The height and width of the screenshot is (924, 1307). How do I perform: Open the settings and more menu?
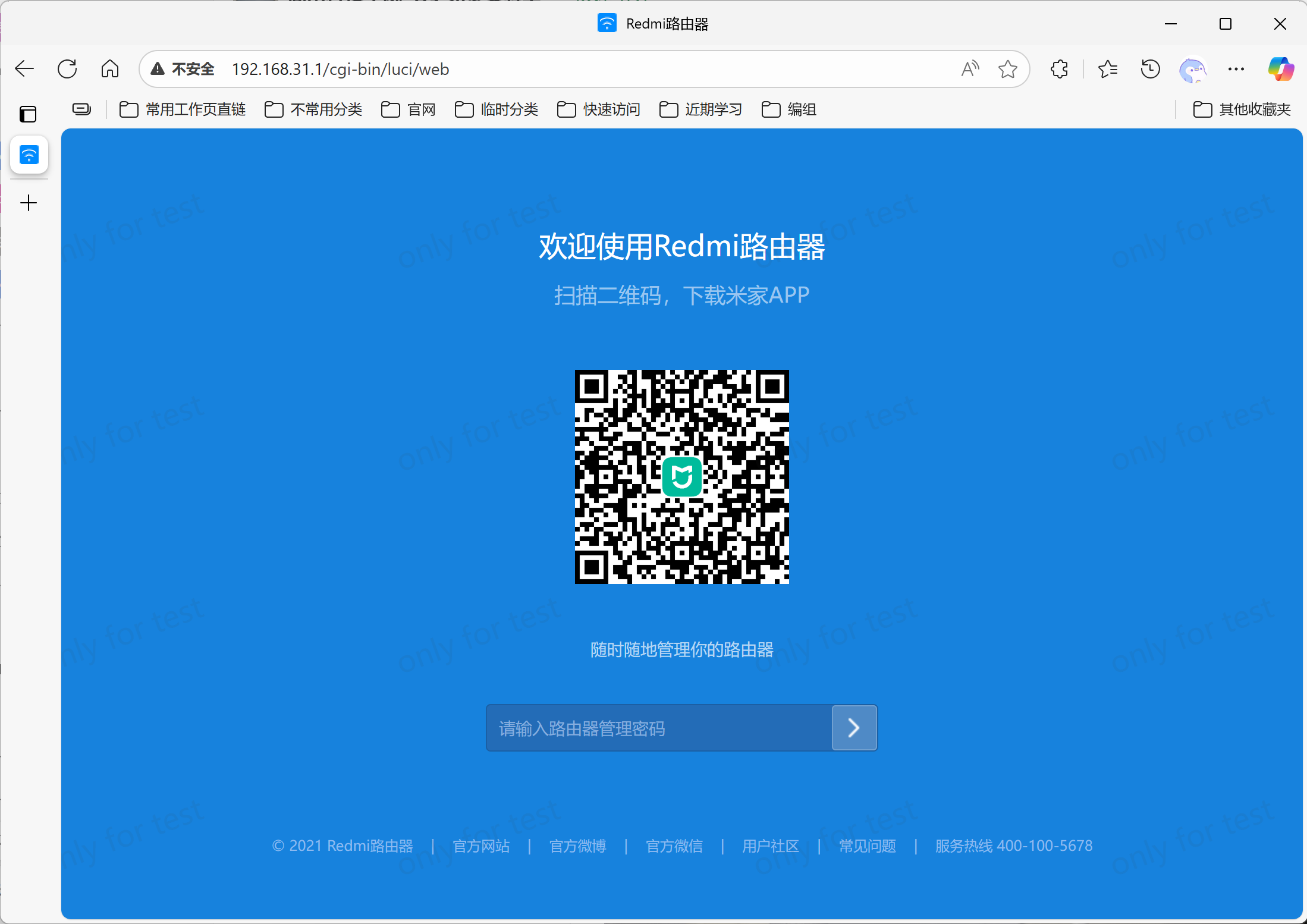[x=1236, y=69]
